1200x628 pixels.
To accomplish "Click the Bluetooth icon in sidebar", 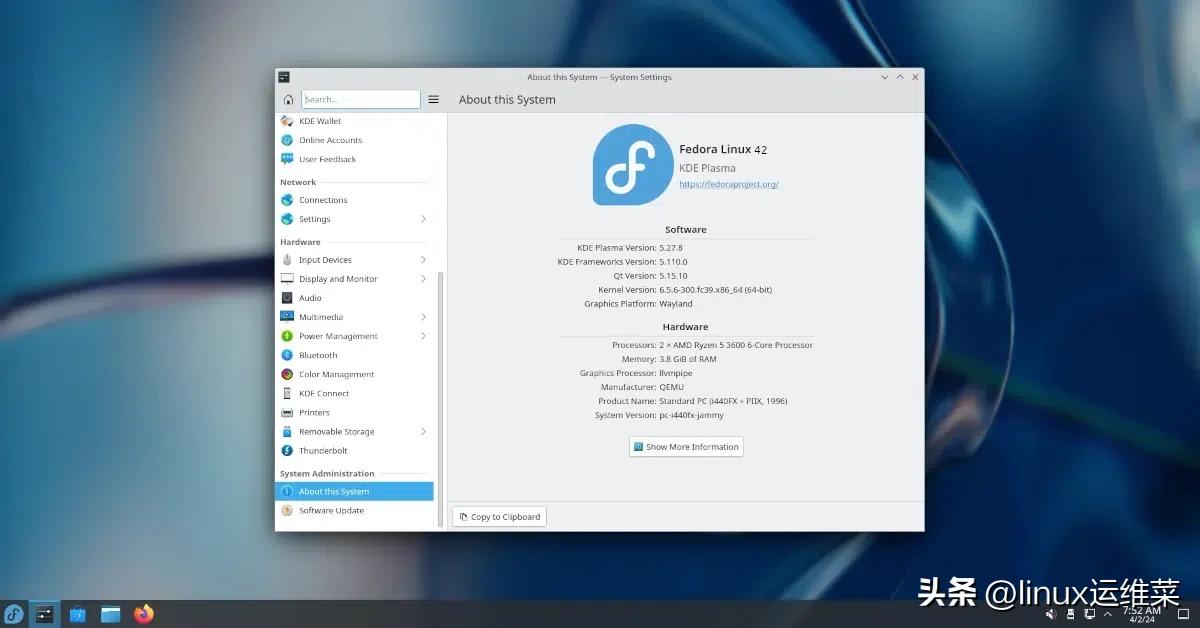I will pyautogui.click(x=287, y=355).
